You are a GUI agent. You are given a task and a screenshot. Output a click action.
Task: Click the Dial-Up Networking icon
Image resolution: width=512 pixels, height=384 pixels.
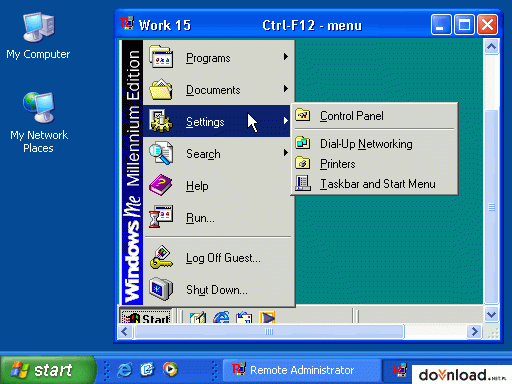pos(303,143)
